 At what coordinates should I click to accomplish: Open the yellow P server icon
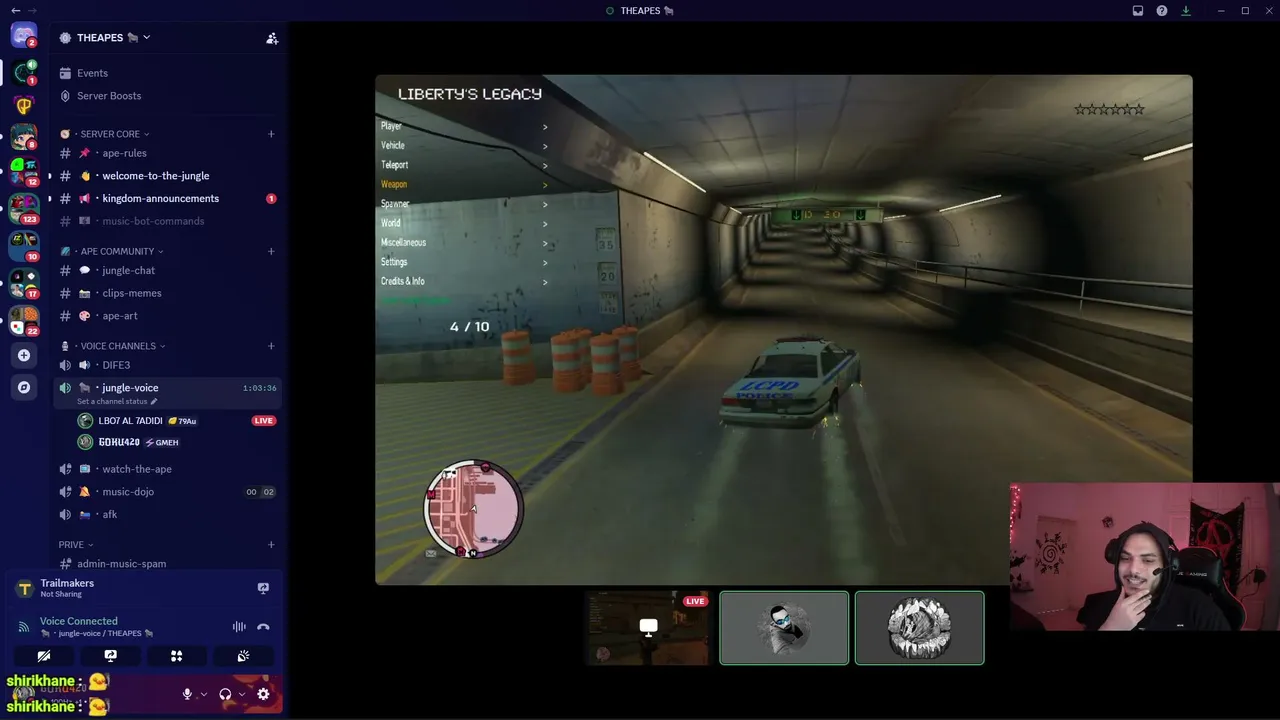tap(24, 105)
